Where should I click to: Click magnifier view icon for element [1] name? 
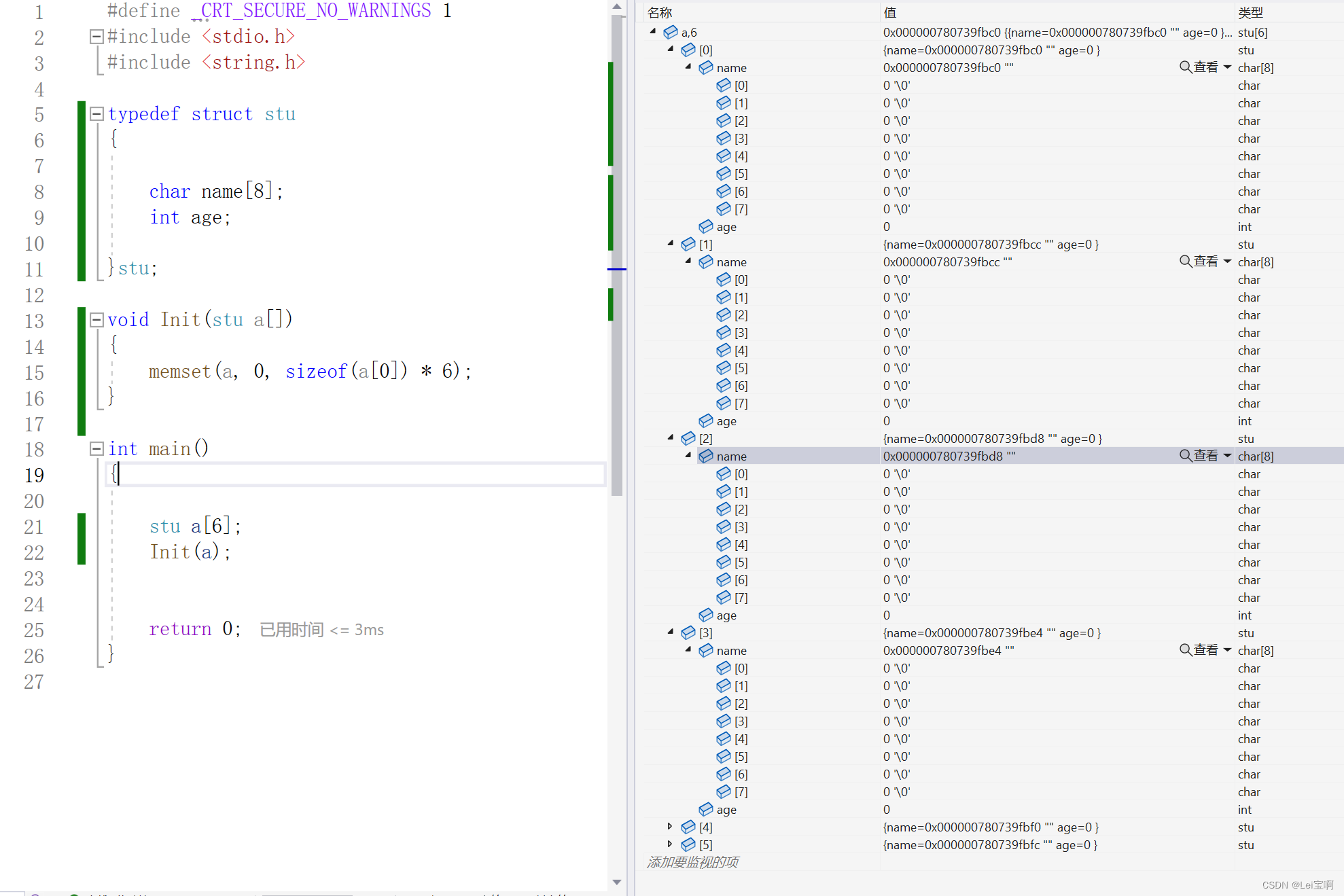coord(1186,262)
